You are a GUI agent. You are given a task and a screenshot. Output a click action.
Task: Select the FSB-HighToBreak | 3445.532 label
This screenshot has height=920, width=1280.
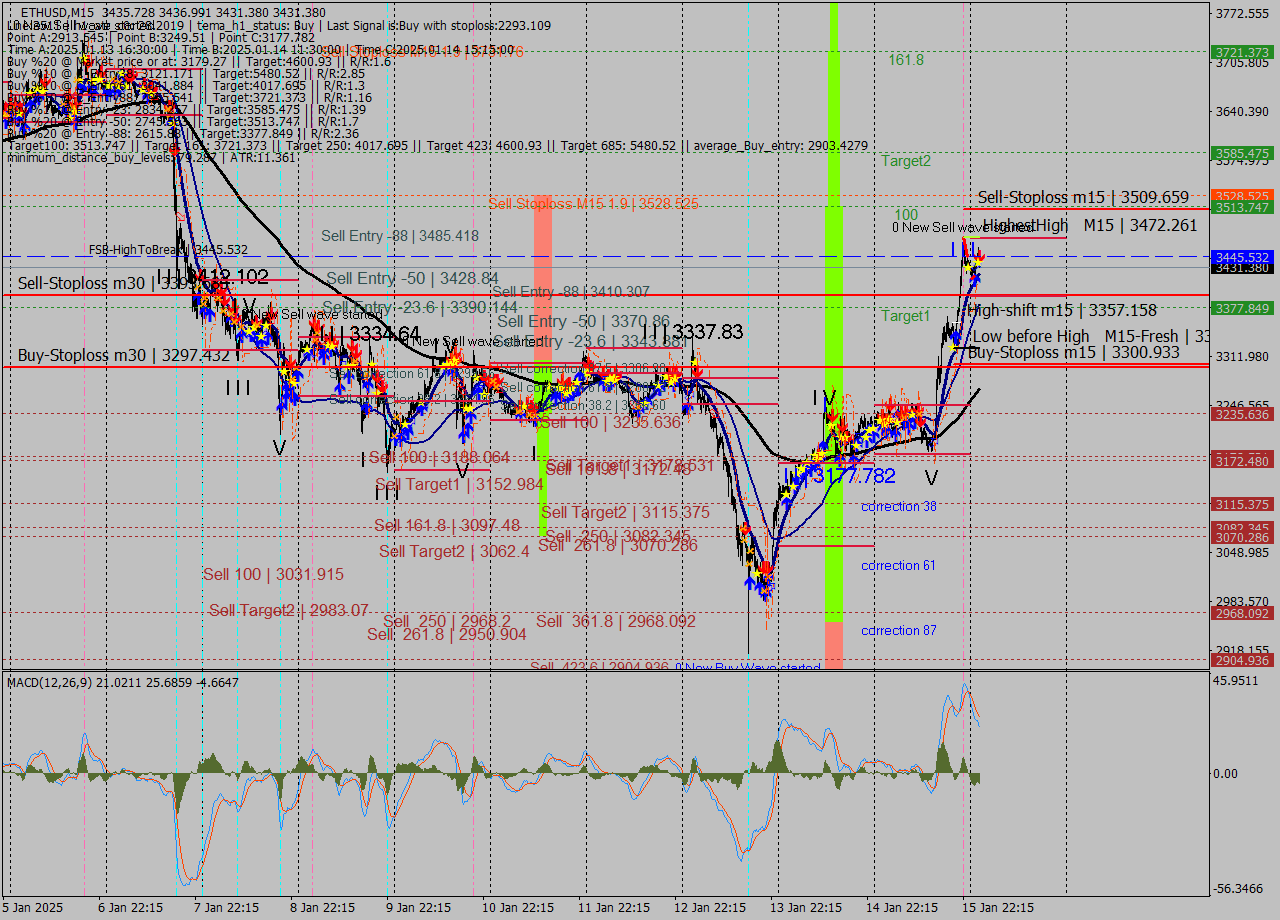[168, 250]
